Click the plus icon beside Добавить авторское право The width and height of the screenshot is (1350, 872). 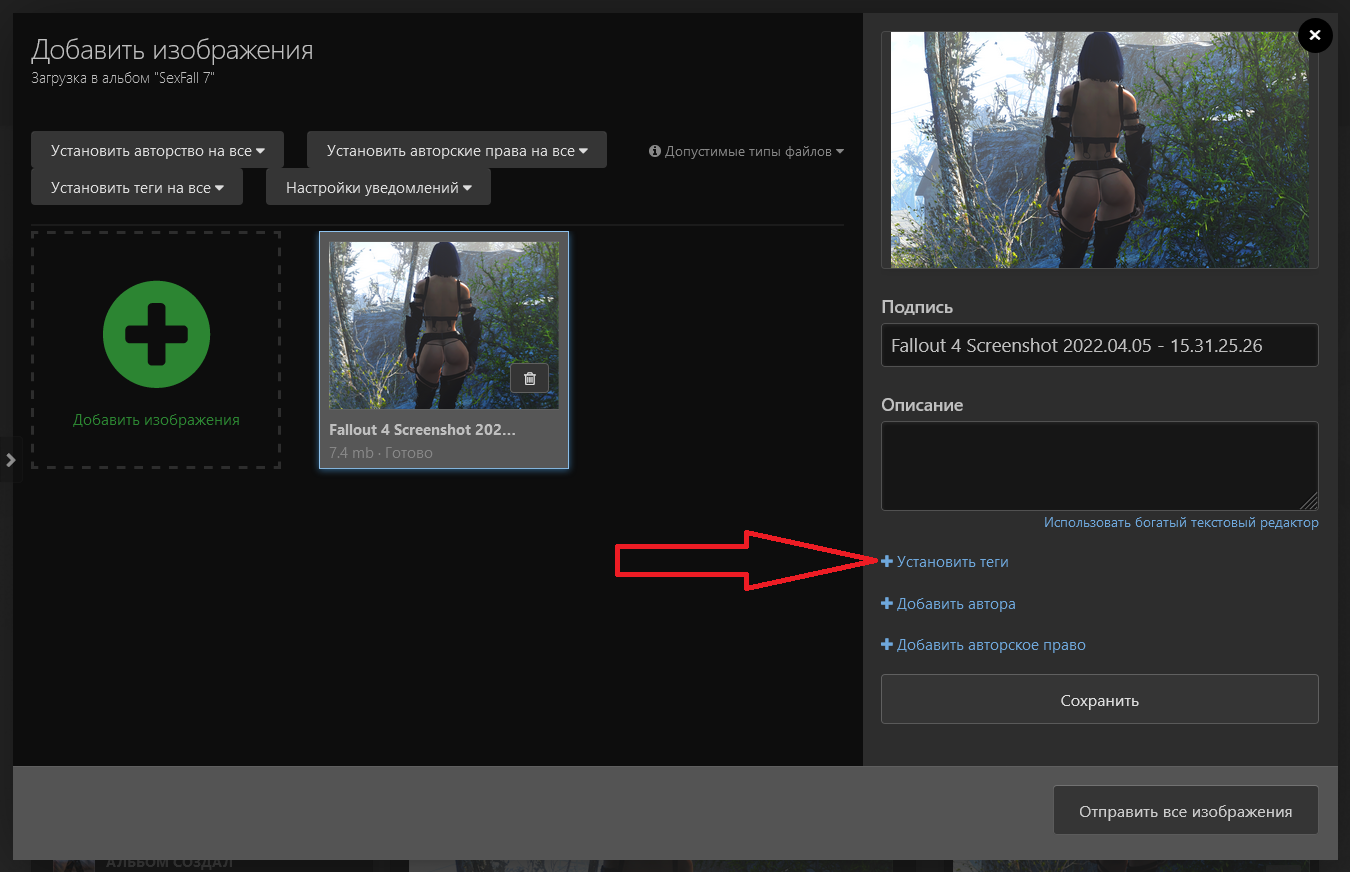click(x=886, y=645)
